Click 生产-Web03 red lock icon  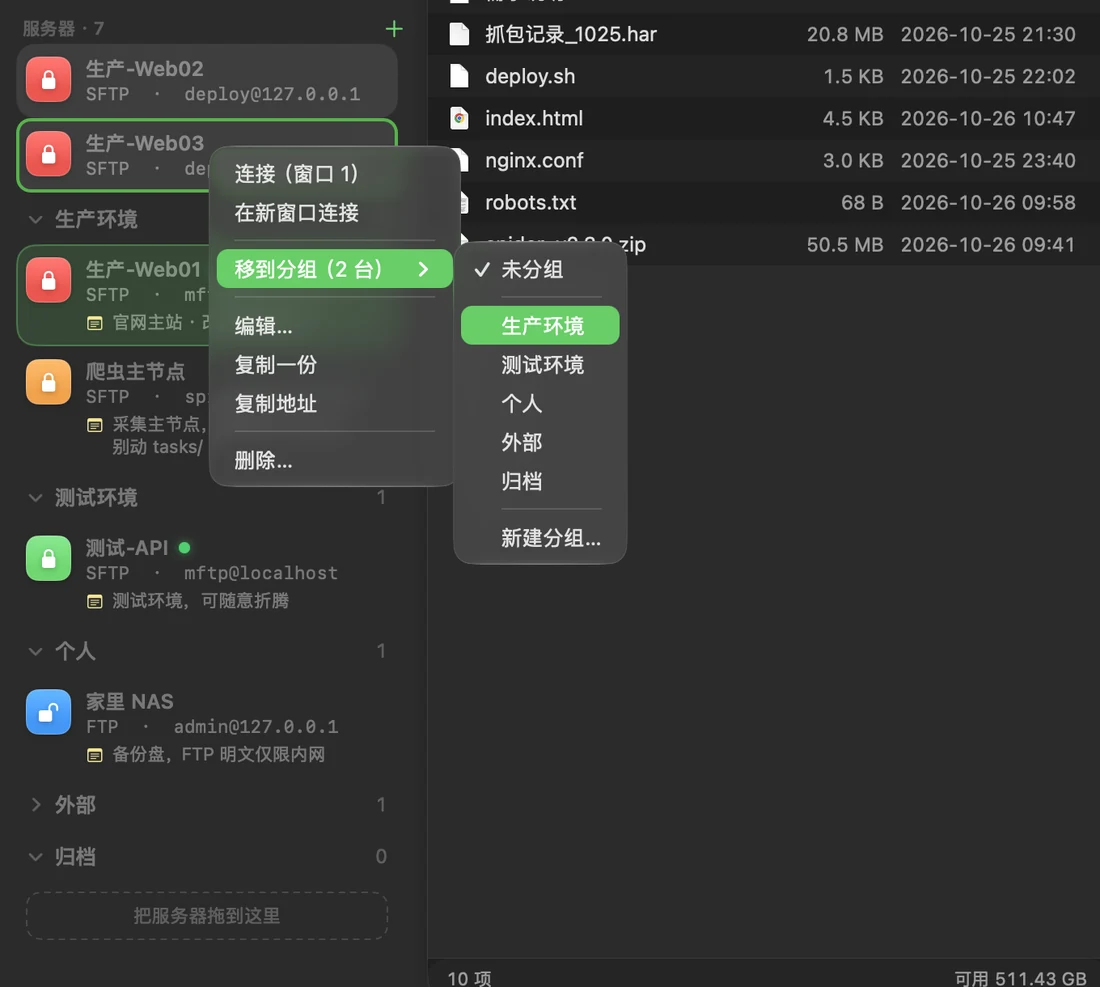click(48, 154)
